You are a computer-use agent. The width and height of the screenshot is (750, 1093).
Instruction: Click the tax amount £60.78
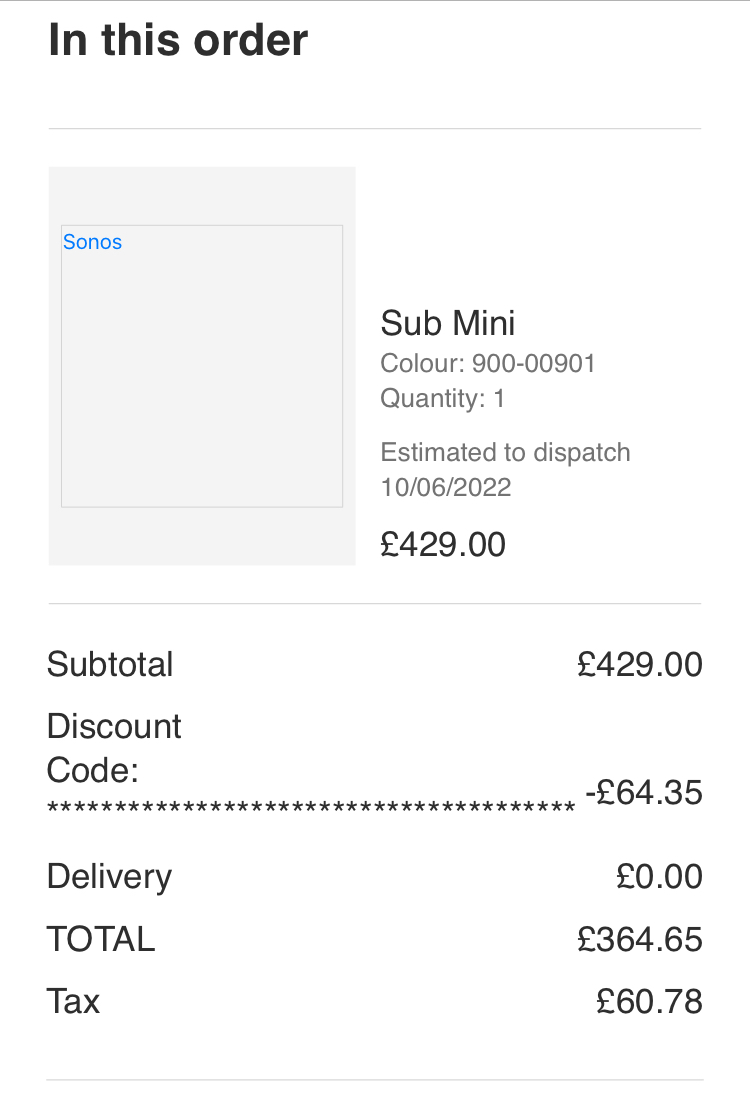650,1002
